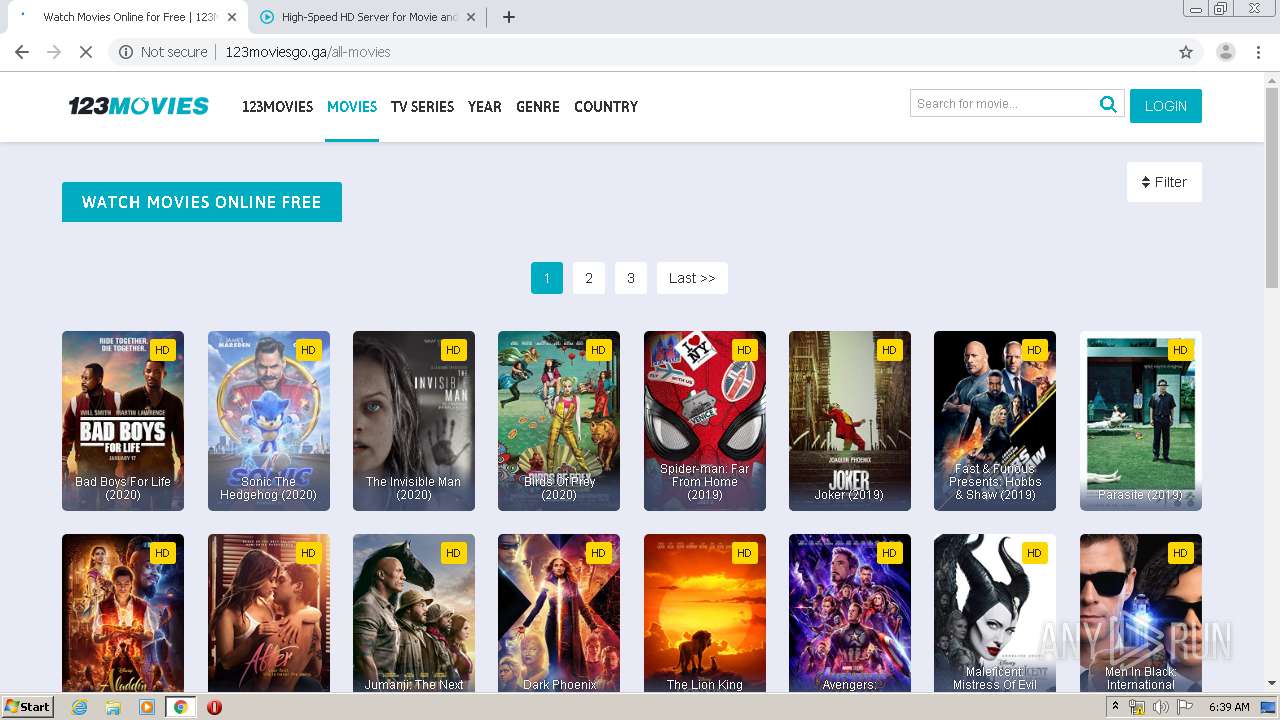Open the Birds Of Prey poster
This screenshot has width=1280, height=720.
559,421
